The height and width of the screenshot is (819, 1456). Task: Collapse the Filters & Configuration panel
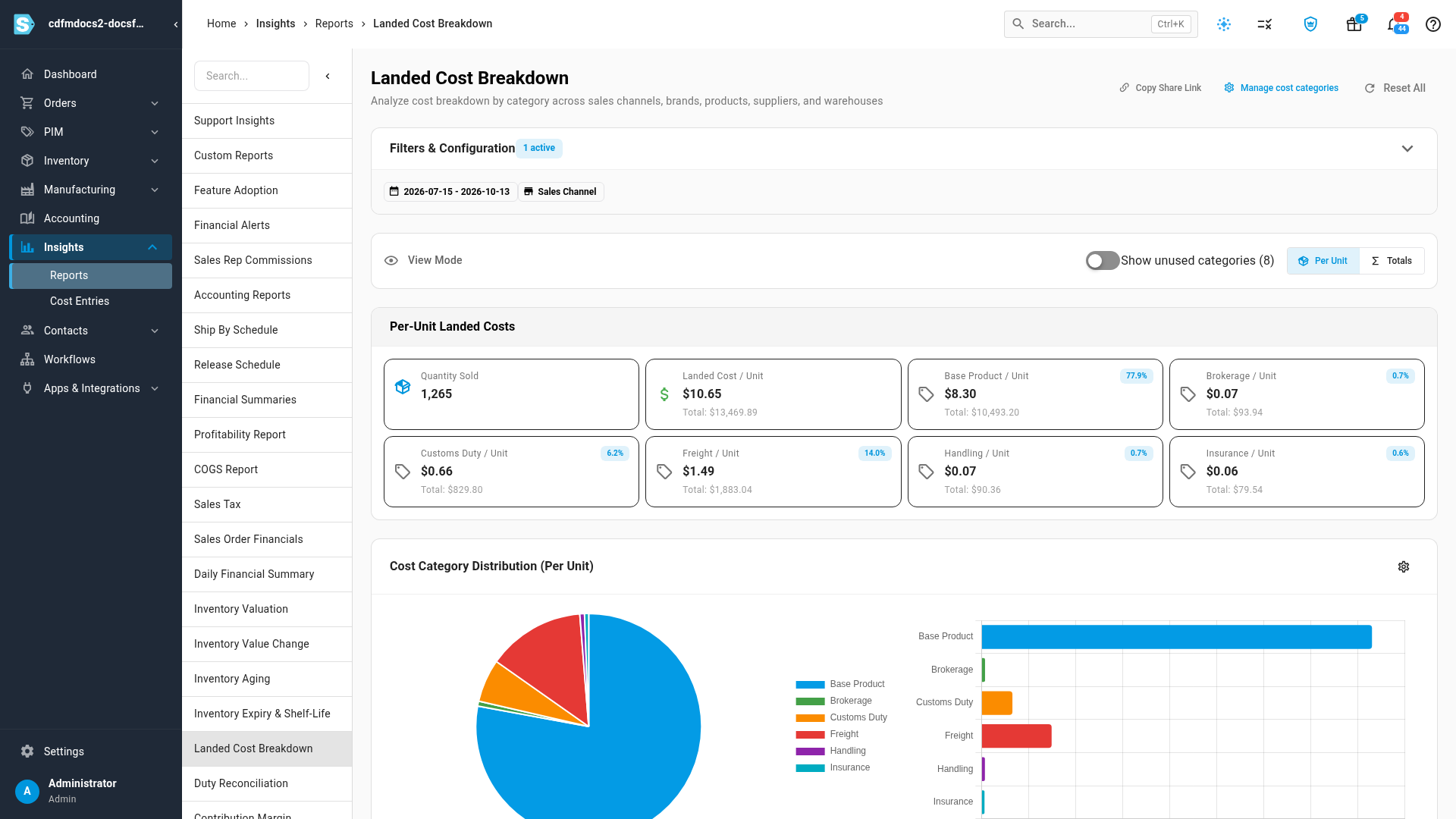[1407, 149]
